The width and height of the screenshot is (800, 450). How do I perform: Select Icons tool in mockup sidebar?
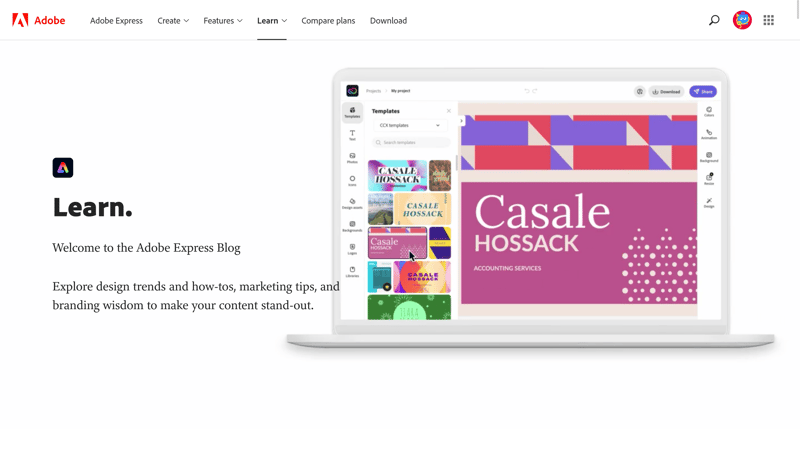[352, 181]
